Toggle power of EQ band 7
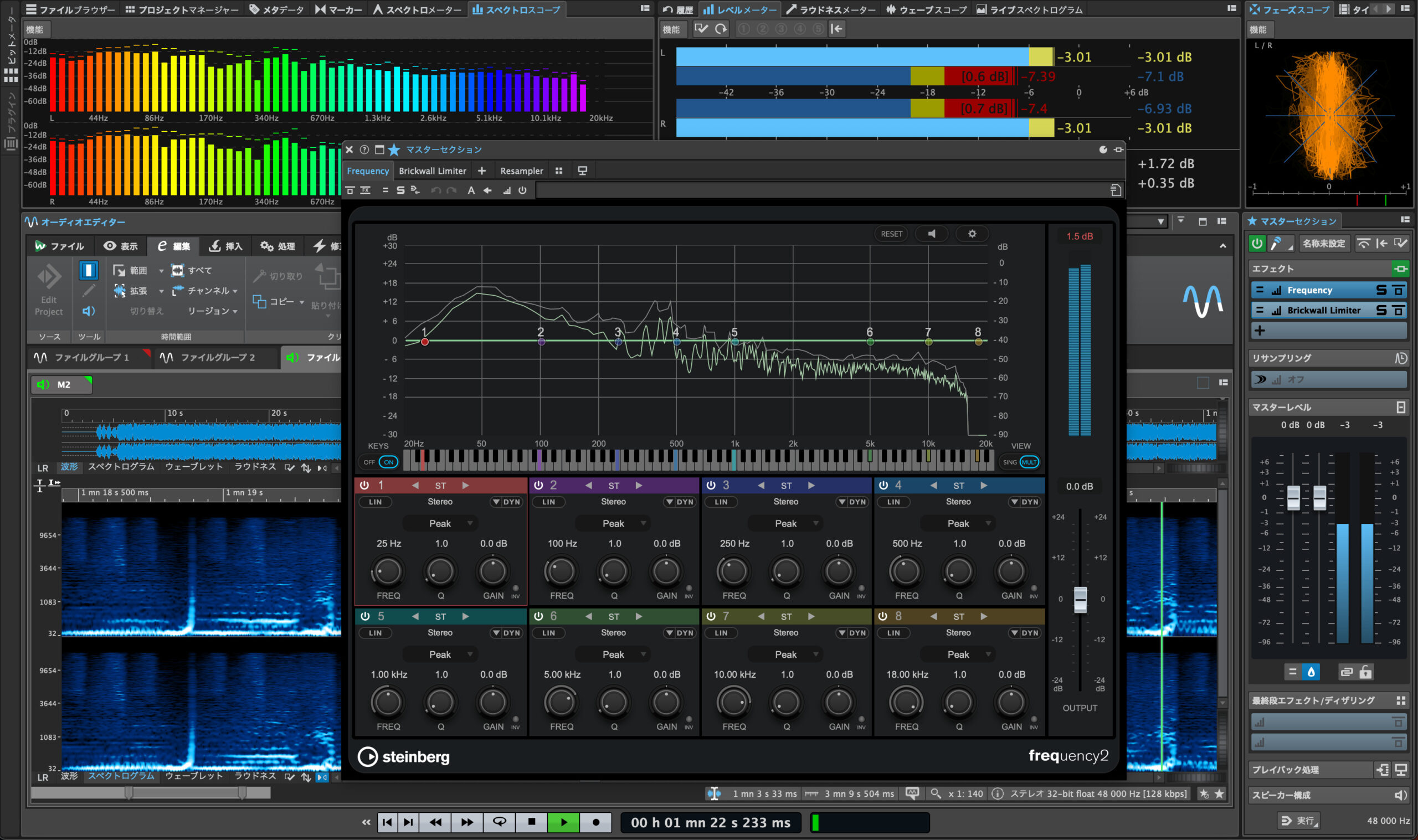The image size is (1418, 840). (711, 616)
